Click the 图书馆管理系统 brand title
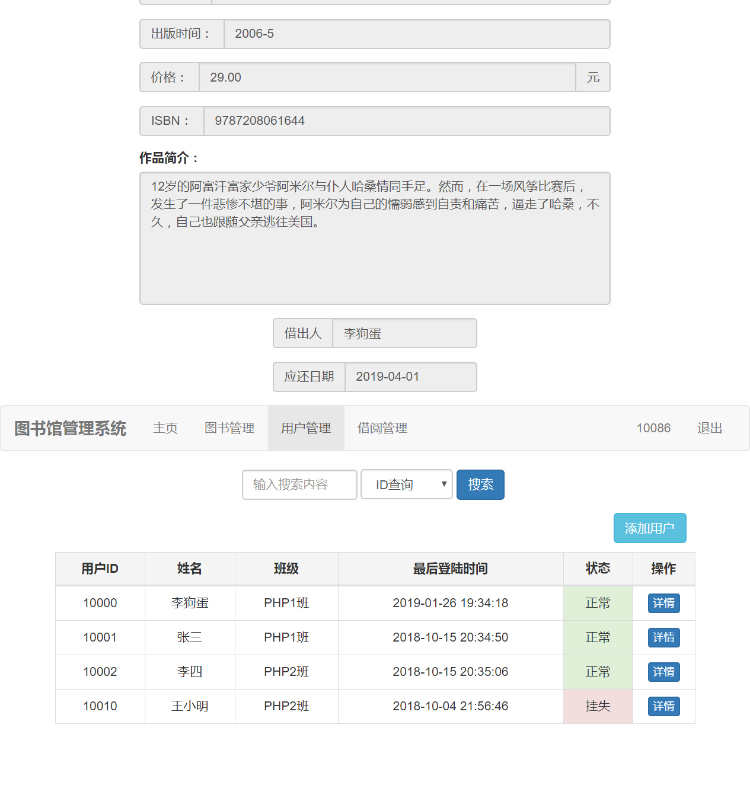Screen dimensions: 750x800 [x=70, y=428]
